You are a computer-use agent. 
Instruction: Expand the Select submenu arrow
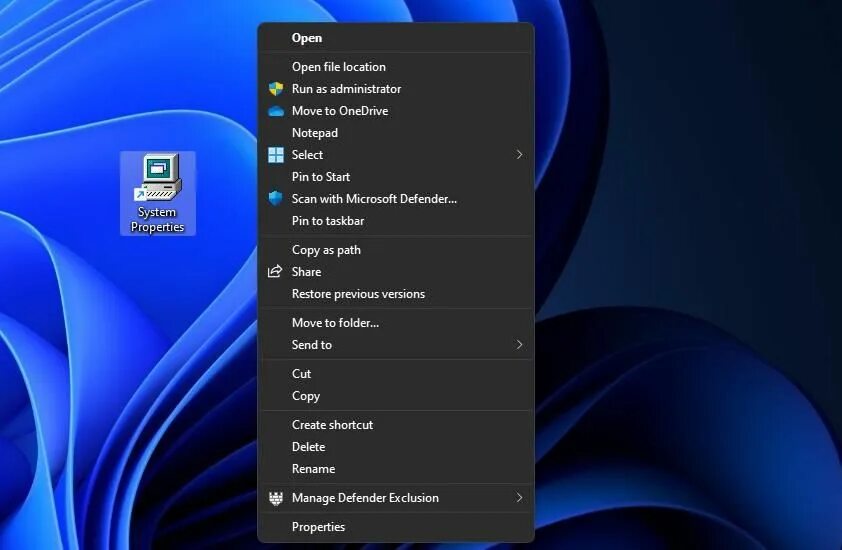(519, 155)
